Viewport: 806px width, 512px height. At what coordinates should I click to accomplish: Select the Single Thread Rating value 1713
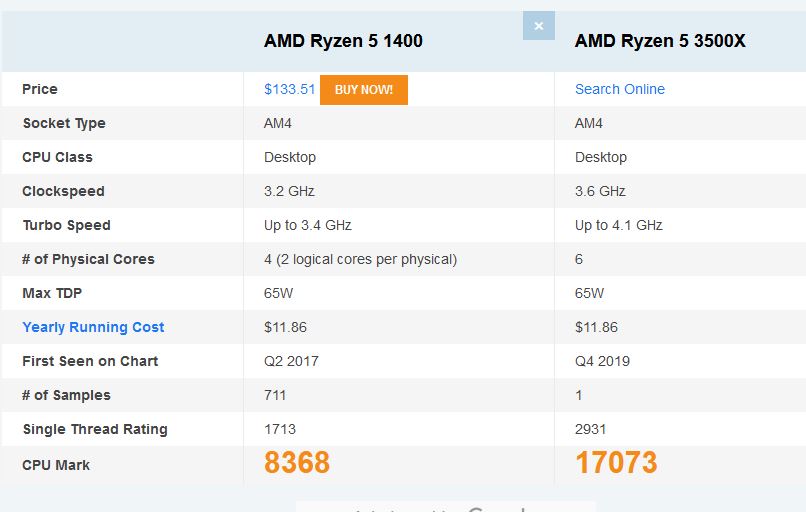[280, 429]
